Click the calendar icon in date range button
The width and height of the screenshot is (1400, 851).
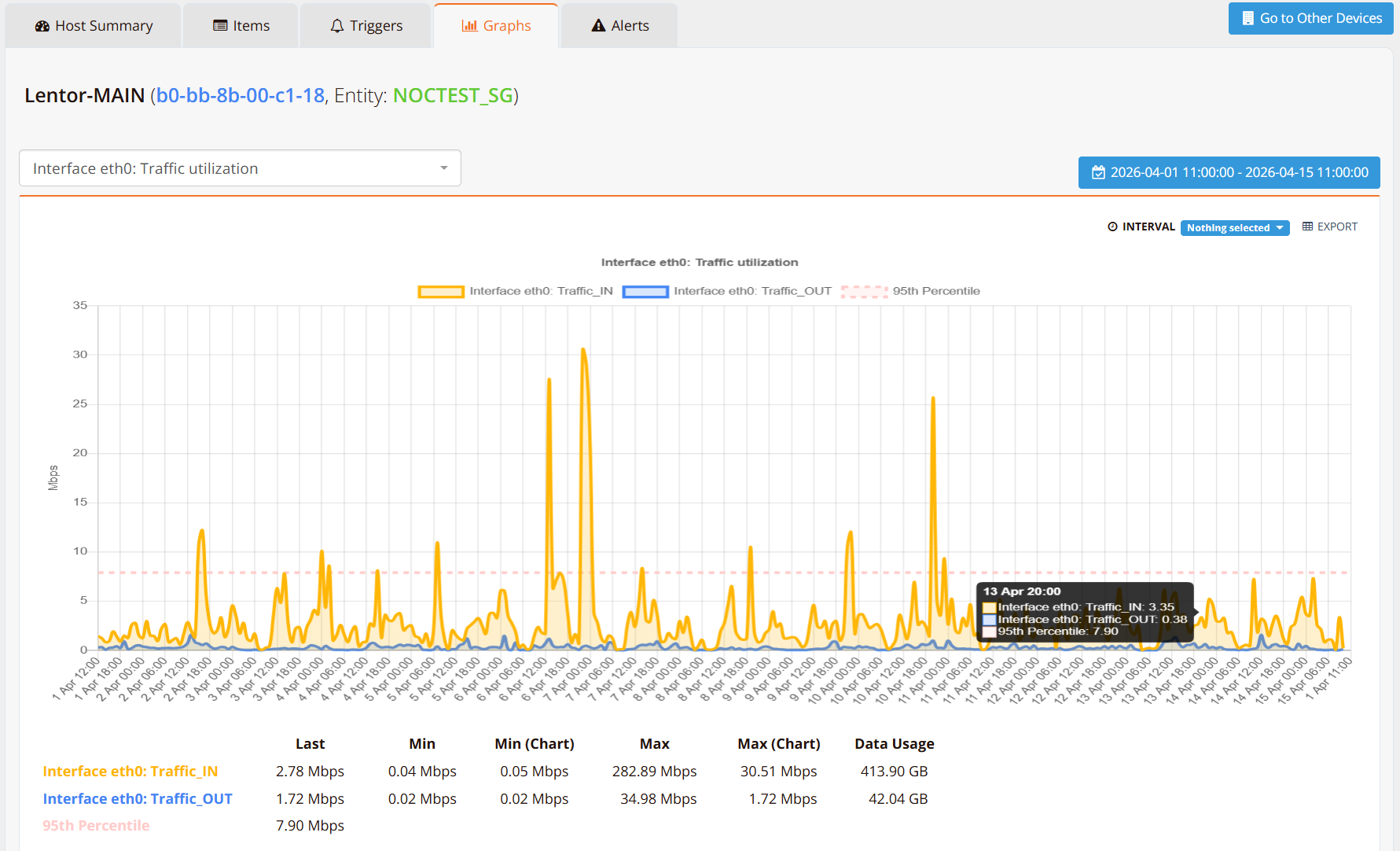(1098, 172)
